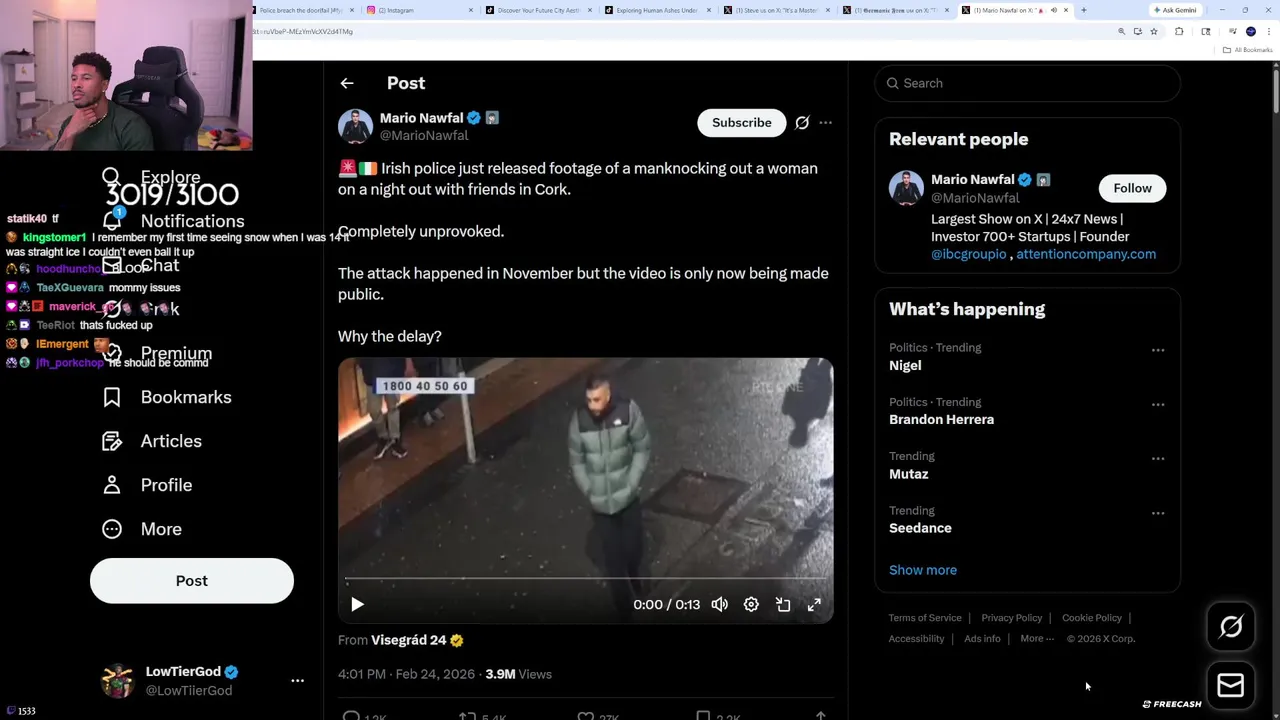The width and height of the screenshot is (1280, 720).
Task: Open Cookie Policy footer link
Action: click(x=1091, y=618)
